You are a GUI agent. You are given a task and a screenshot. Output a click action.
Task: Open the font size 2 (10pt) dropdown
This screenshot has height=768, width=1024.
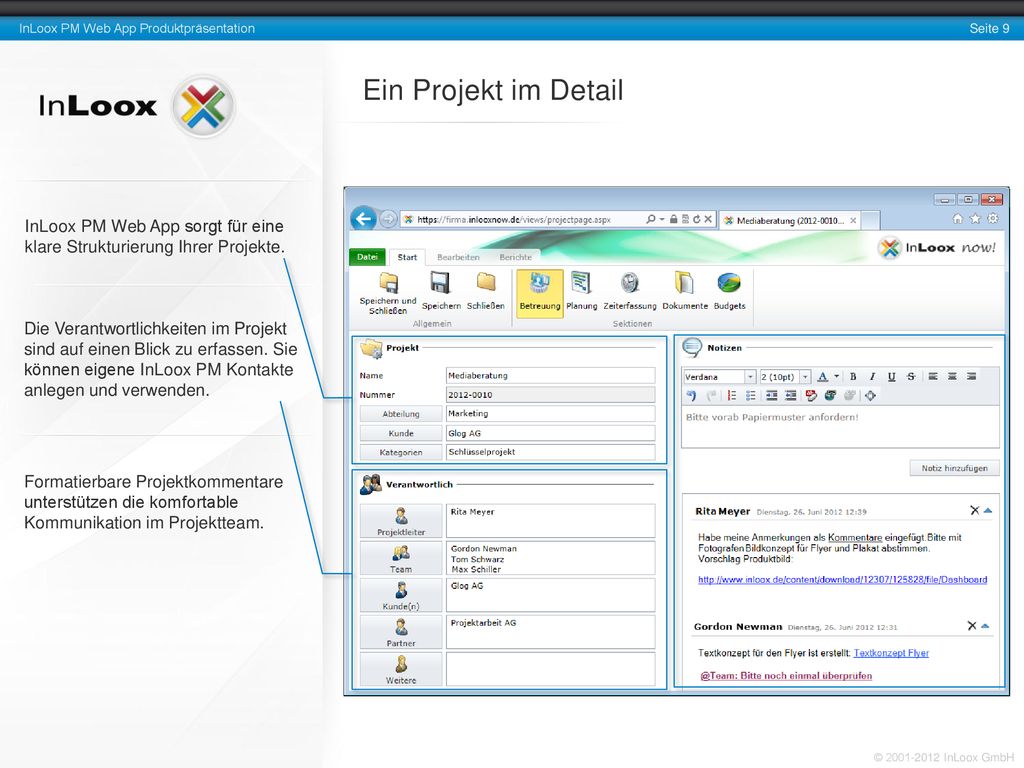(x=805, y=377)
